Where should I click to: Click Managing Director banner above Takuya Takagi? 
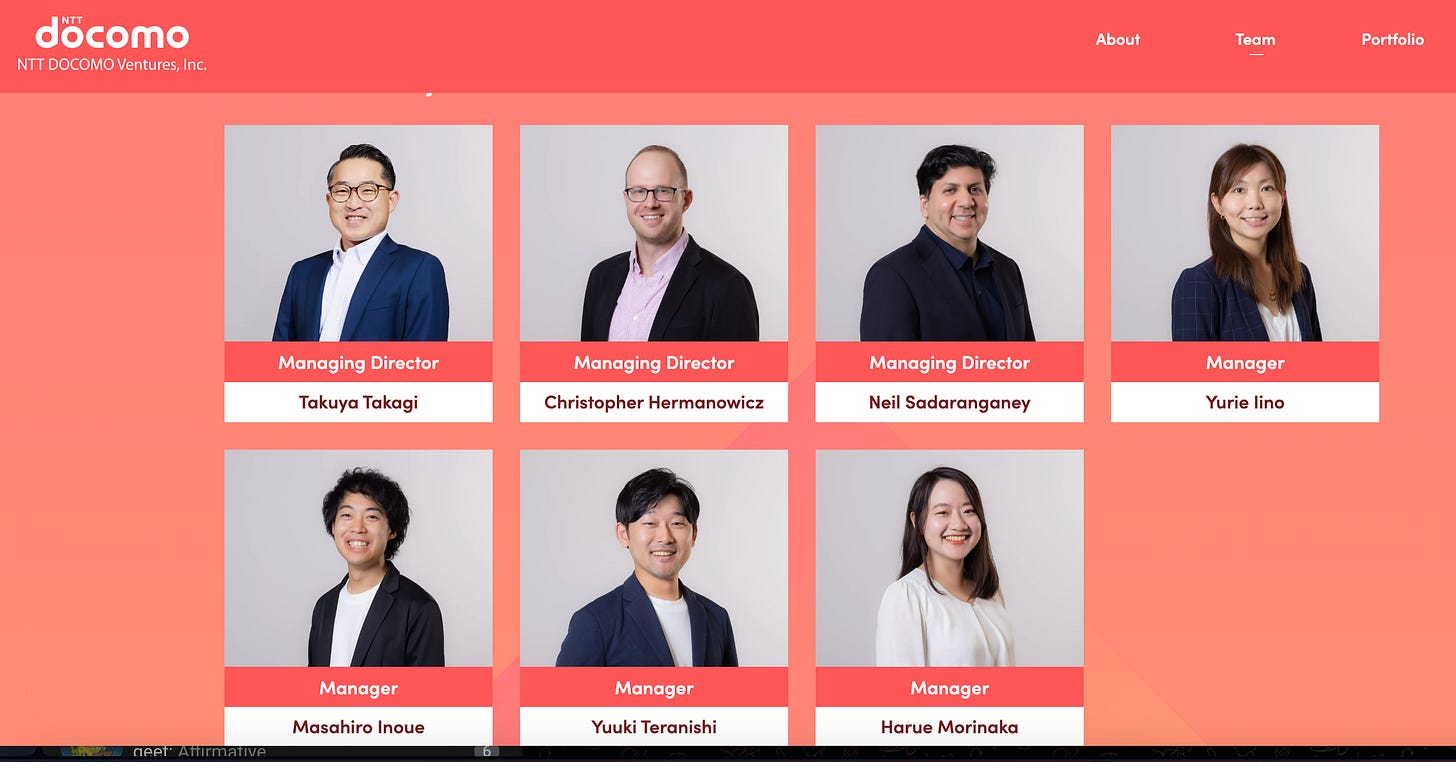pyautogui.click(x=358, y=362)
